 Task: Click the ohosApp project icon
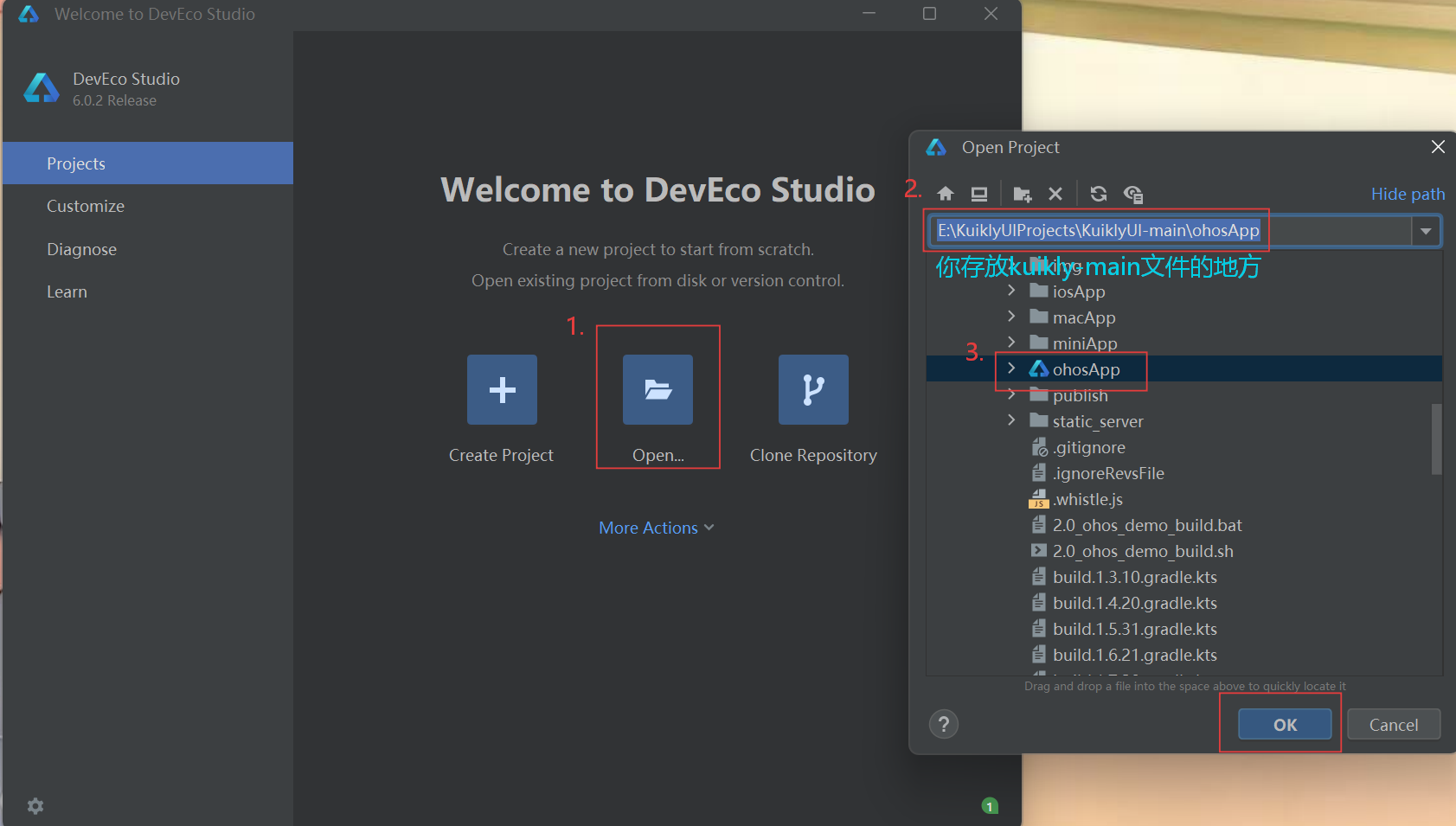[1039, 369]
